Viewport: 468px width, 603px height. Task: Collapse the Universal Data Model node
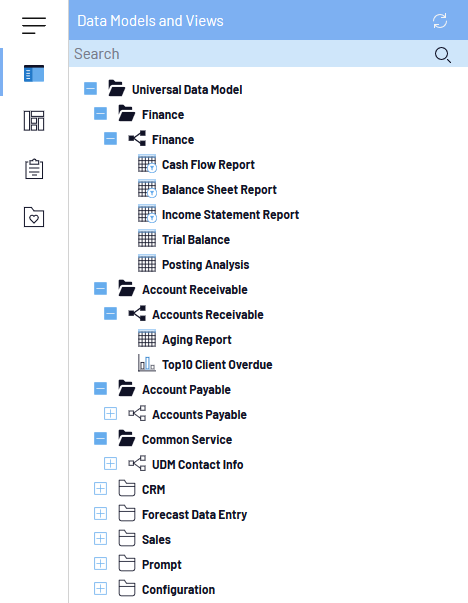(x=90, y=89)
